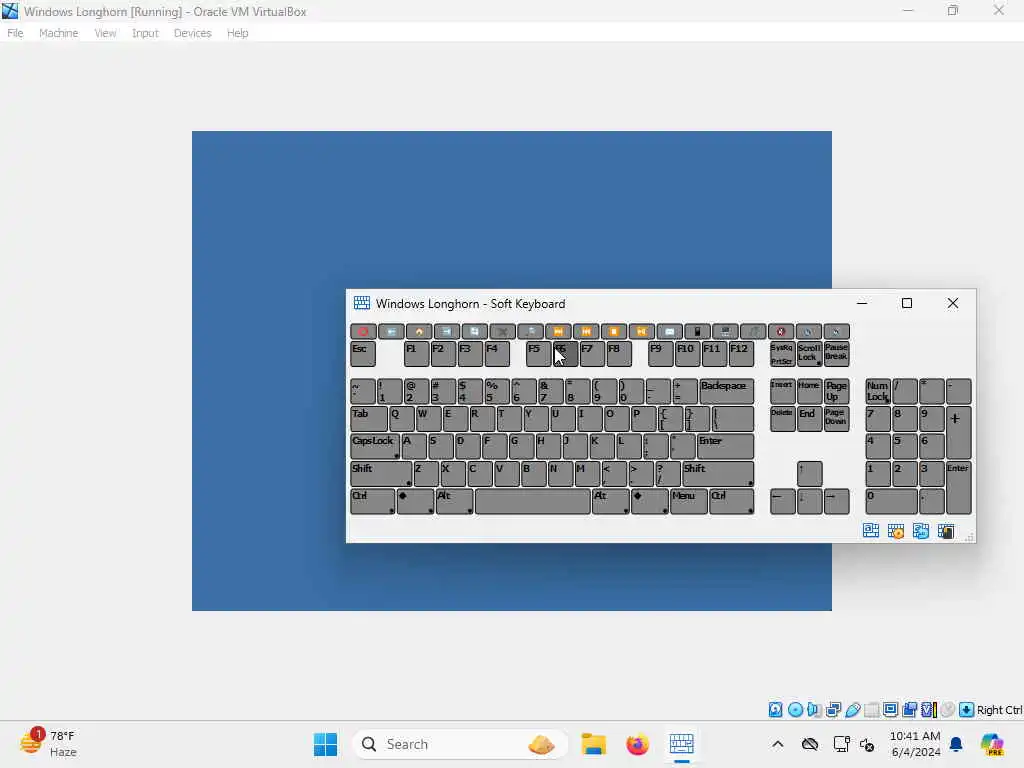Toggle the Num Lock key
The height and width of the screenshot is (768, 1024).
coord(878,391)
